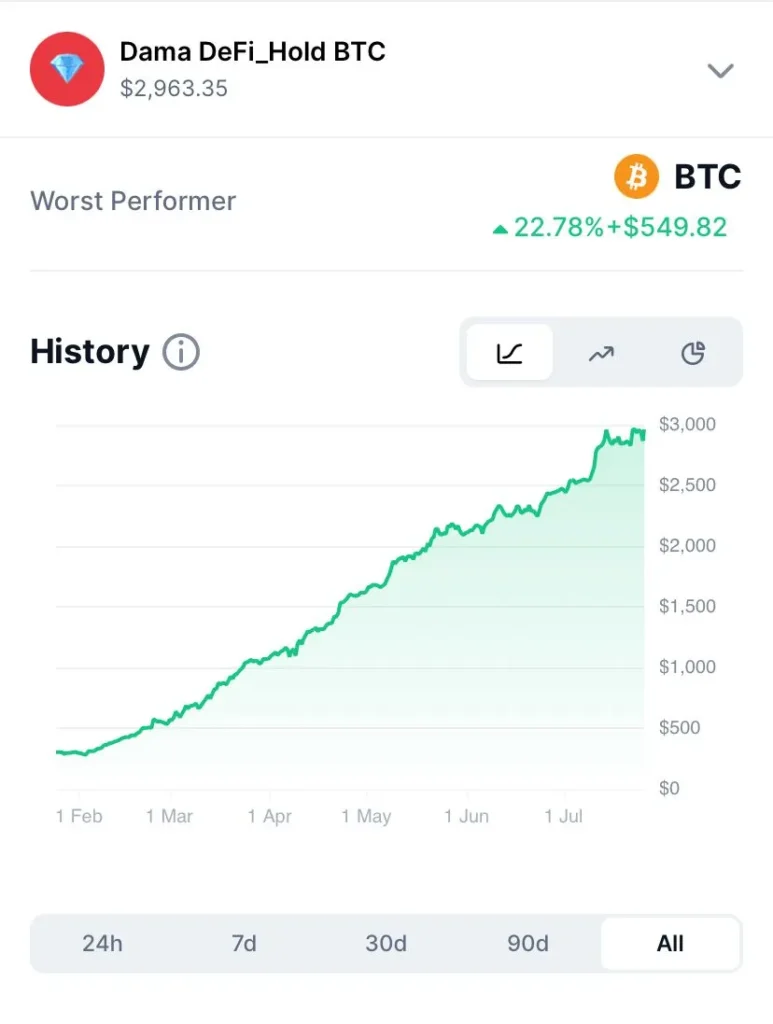Select the line chart icon in History
The image size is (773, 1024).
[x=509, y=353]
